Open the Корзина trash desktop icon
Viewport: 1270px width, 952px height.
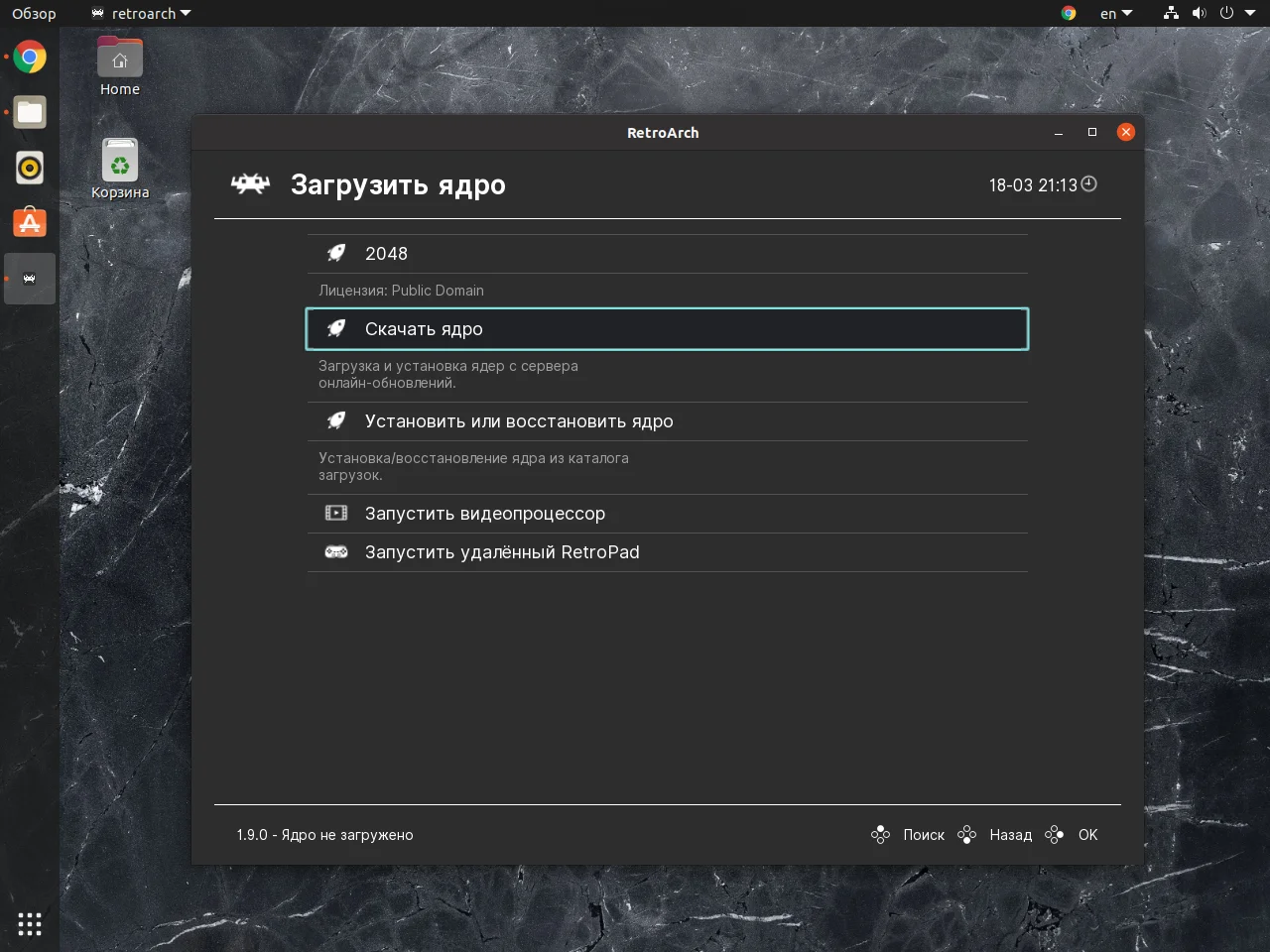click(x=120, y=170)
